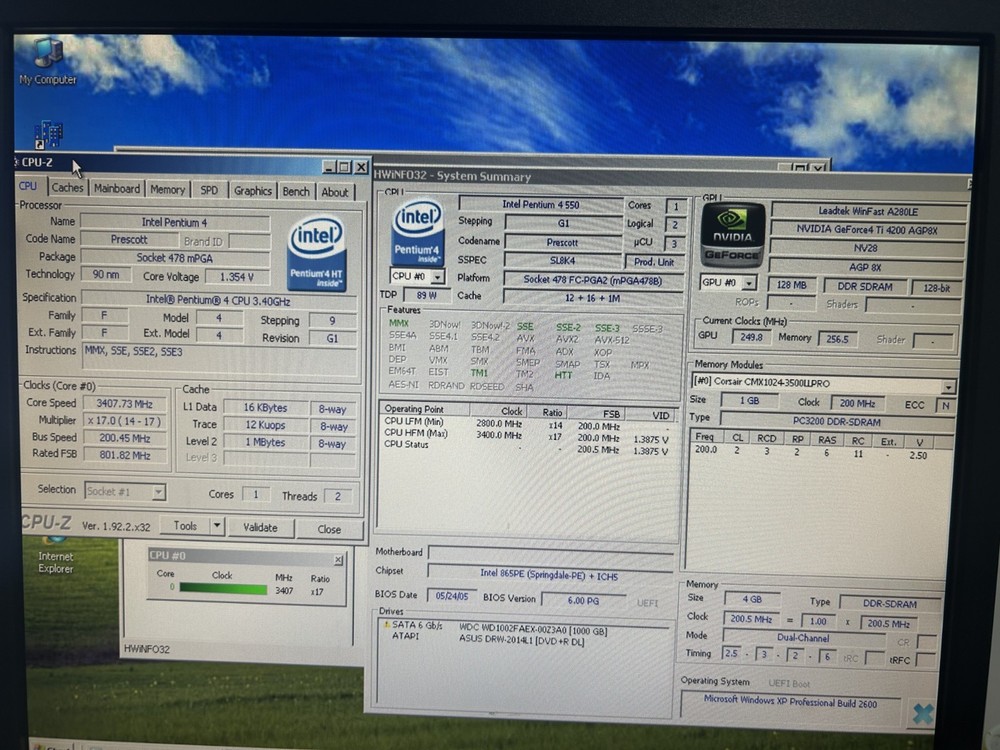The image size is (1000, 750).
Task: Click the Multiplier x 17.0 field
Action: [x=124, y=421]
